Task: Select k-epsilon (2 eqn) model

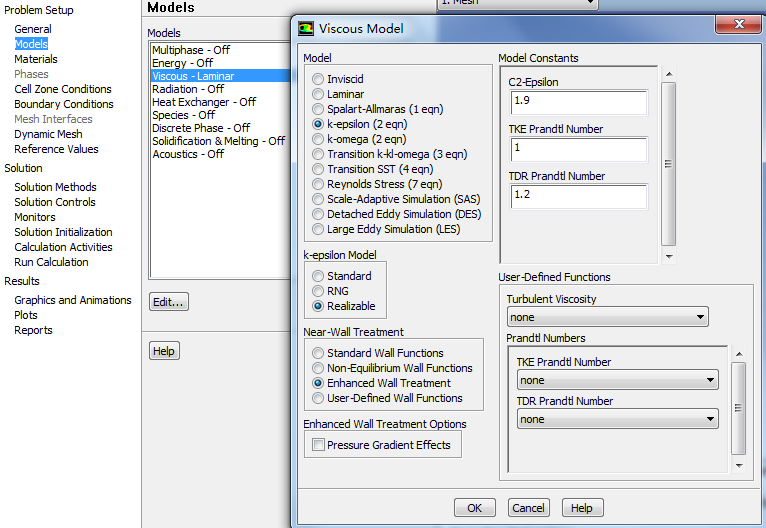Action: [x=318, y=124]
